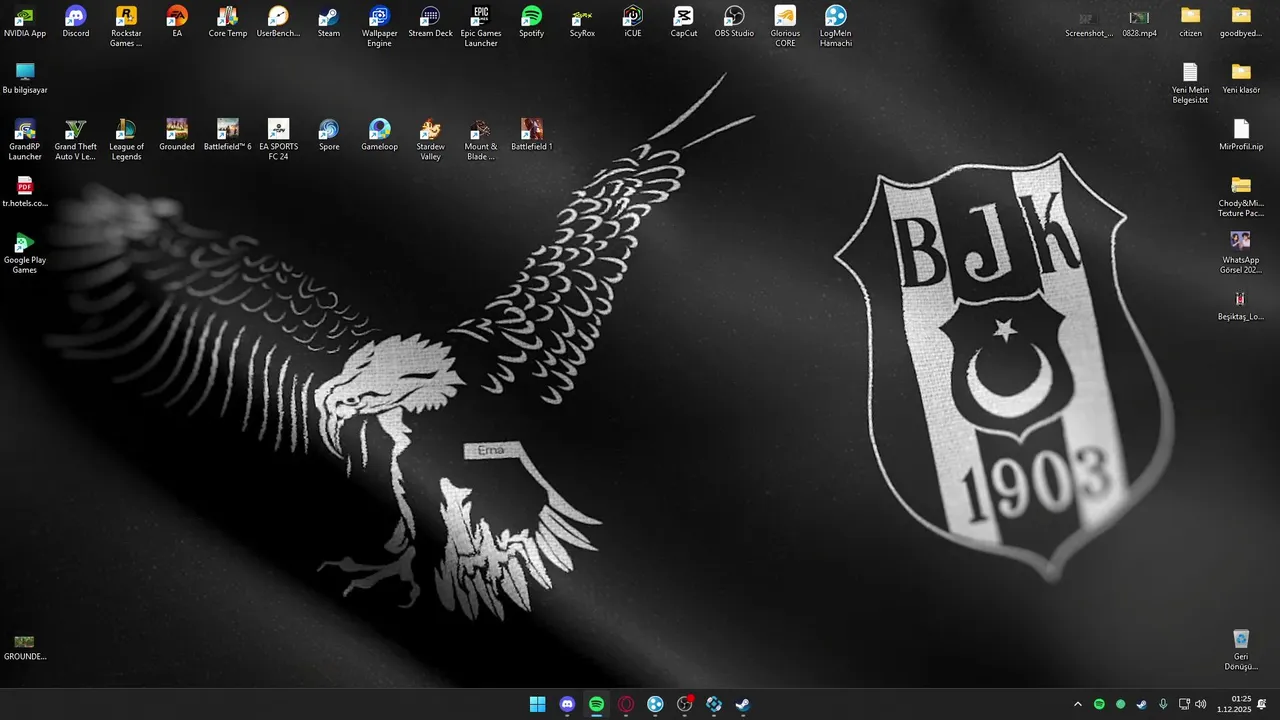Open the volume speaker tray icon
Screen dimensions: 1280x720
[x=1201, y=704]
